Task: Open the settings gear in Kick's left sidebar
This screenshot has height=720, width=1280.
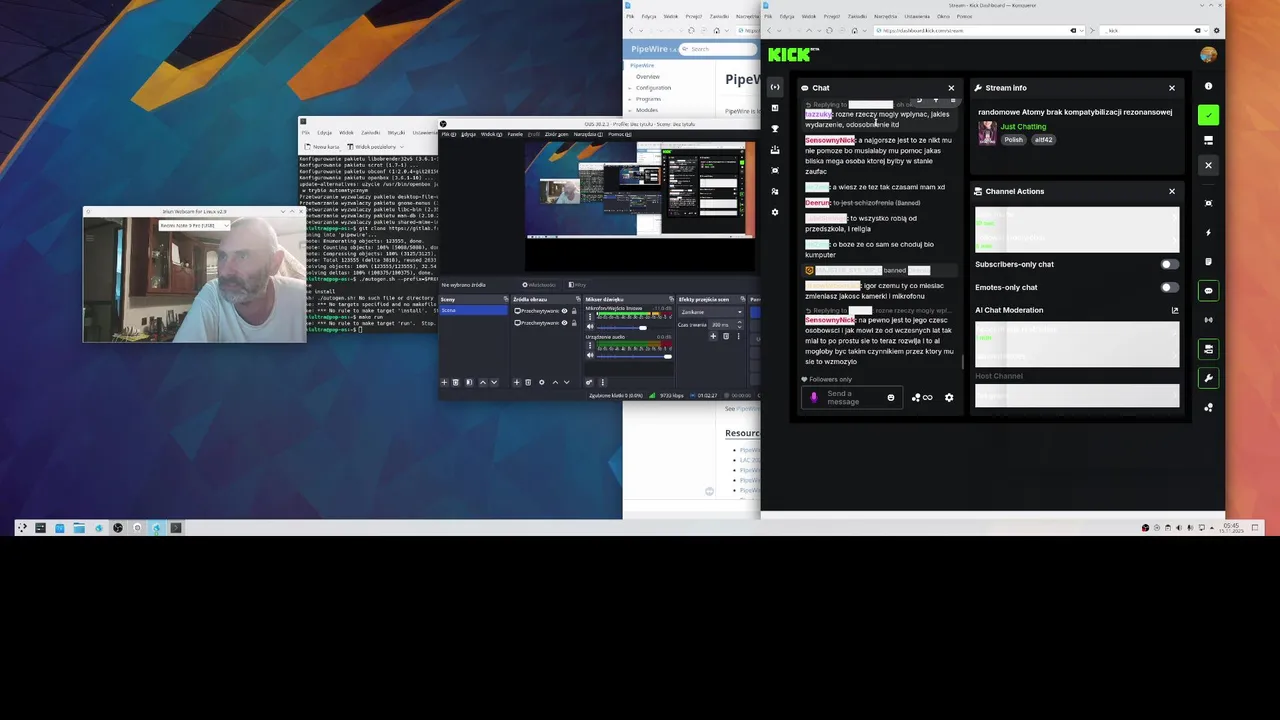Action: coord(775,212)
